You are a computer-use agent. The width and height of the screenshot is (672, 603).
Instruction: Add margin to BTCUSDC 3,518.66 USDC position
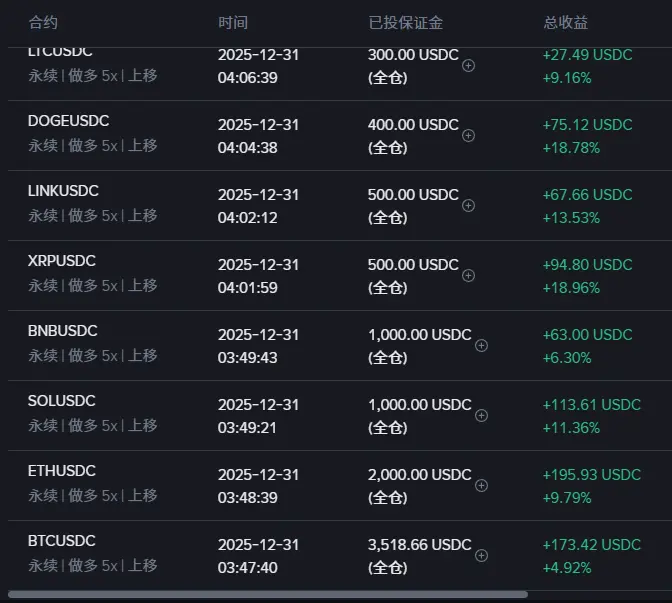click(x=481, y=555)
